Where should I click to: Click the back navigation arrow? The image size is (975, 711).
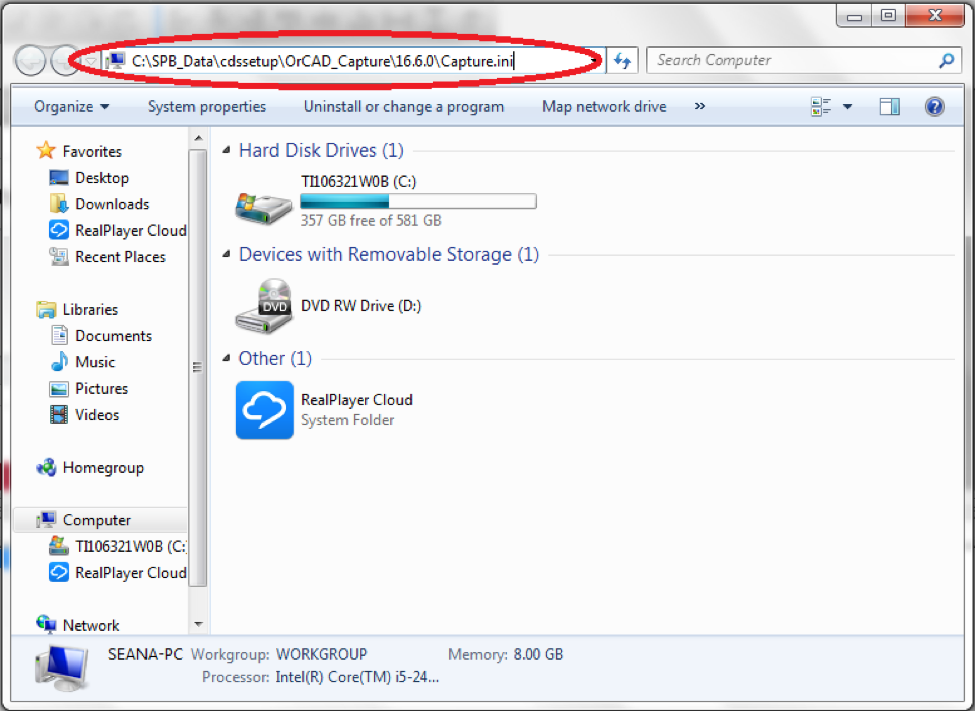coord(30,60)
